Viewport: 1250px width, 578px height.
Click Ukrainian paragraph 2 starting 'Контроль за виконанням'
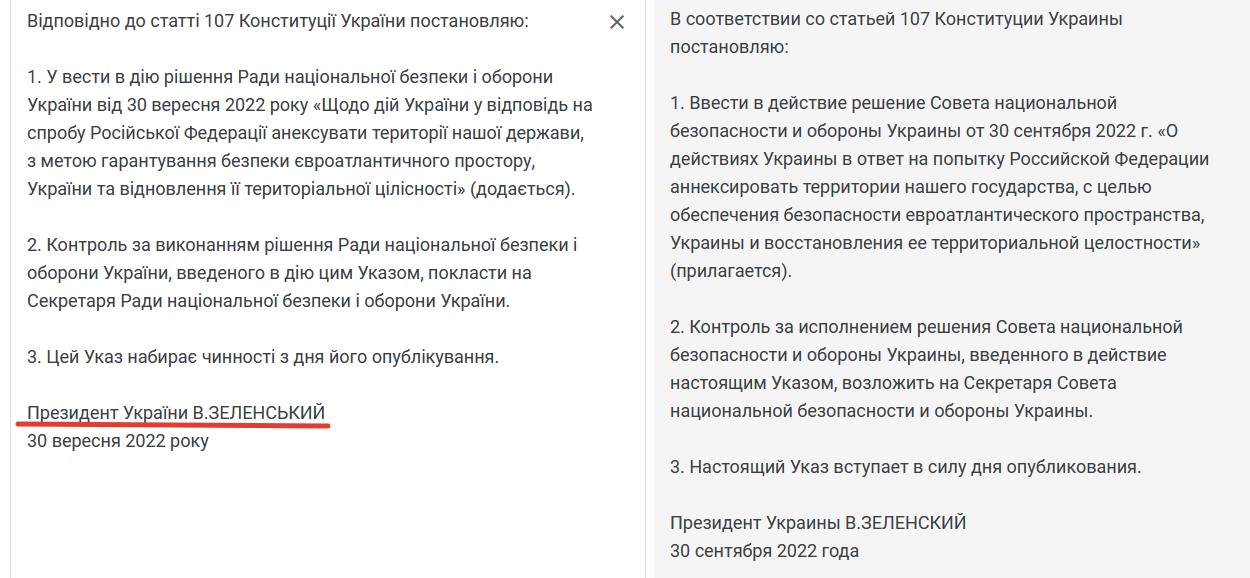303,273
